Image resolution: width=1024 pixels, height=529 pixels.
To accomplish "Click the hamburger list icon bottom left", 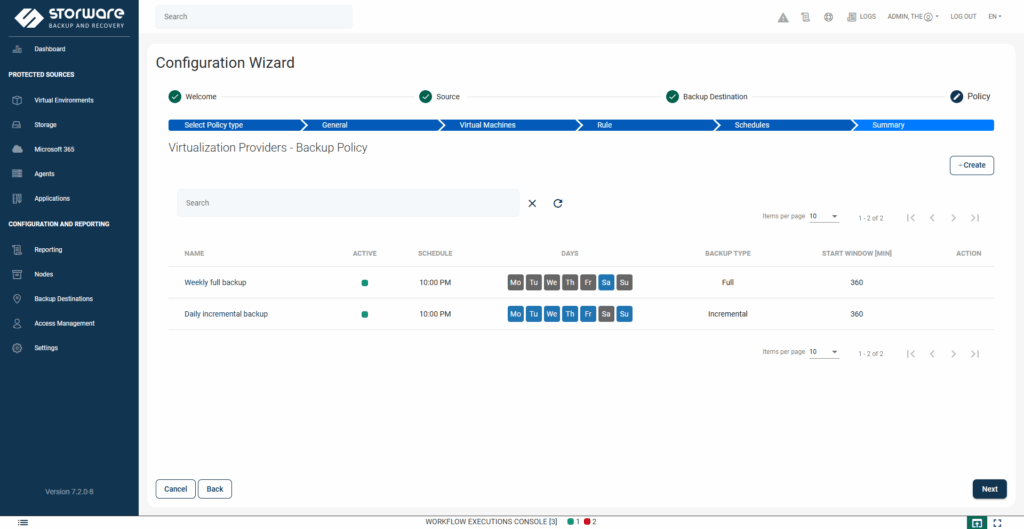I will click(x=23, y=522).
